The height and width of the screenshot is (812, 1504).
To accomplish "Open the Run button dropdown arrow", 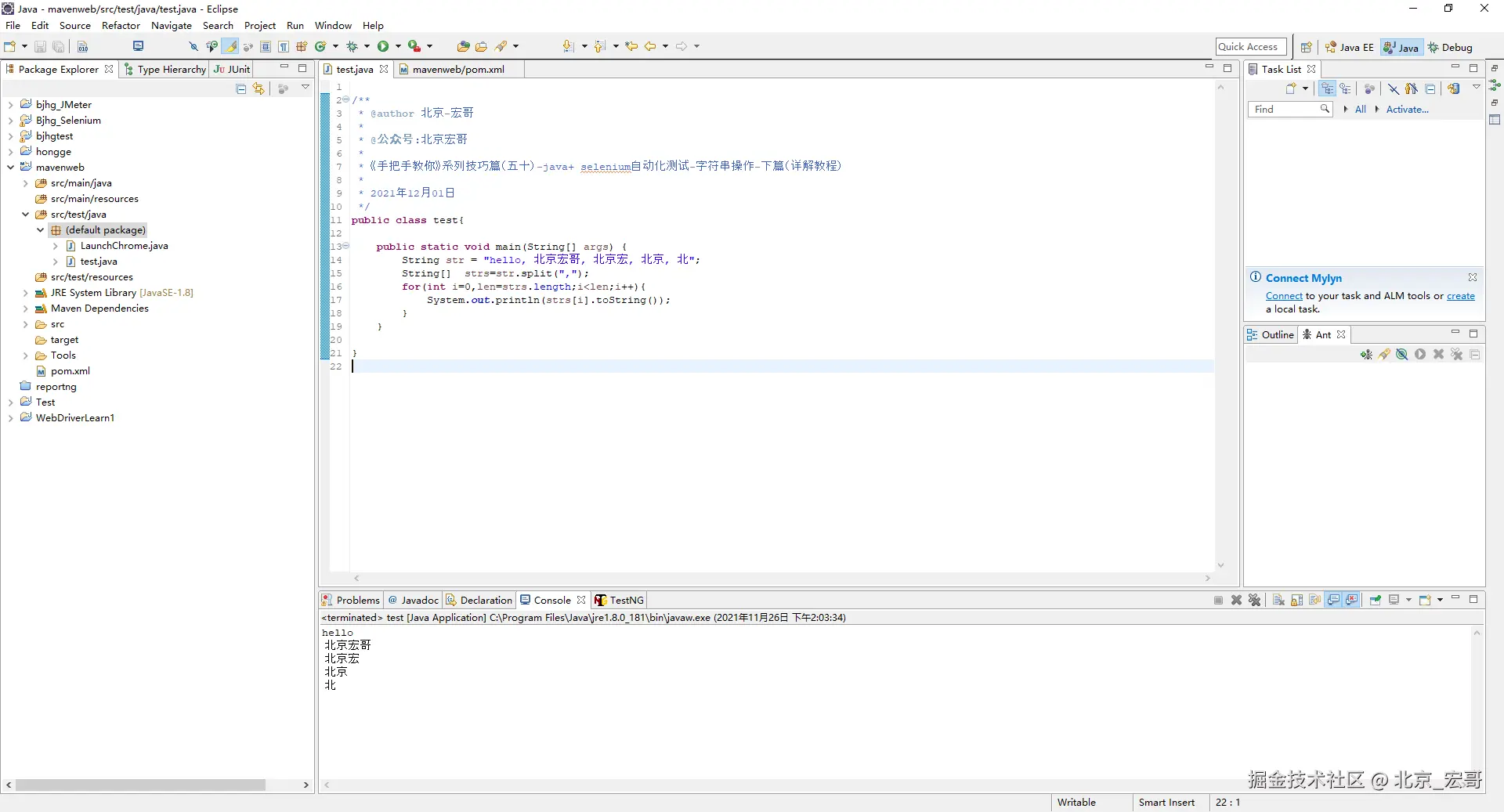I will (x=398, y=46).
